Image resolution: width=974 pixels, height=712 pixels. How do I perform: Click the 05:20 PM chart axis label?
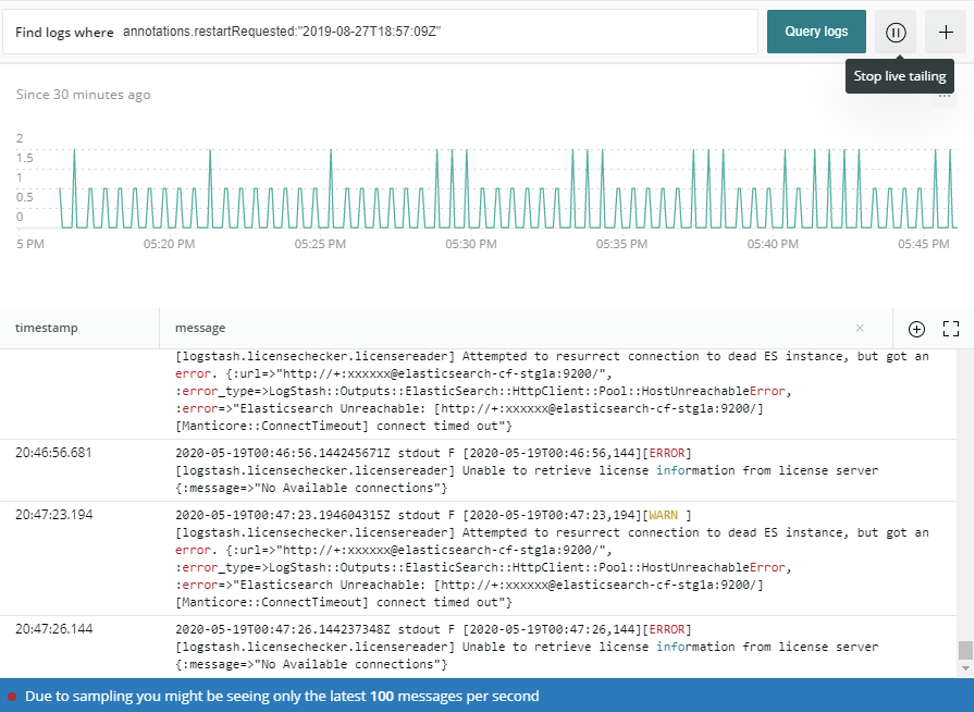[x=169, y=244]
